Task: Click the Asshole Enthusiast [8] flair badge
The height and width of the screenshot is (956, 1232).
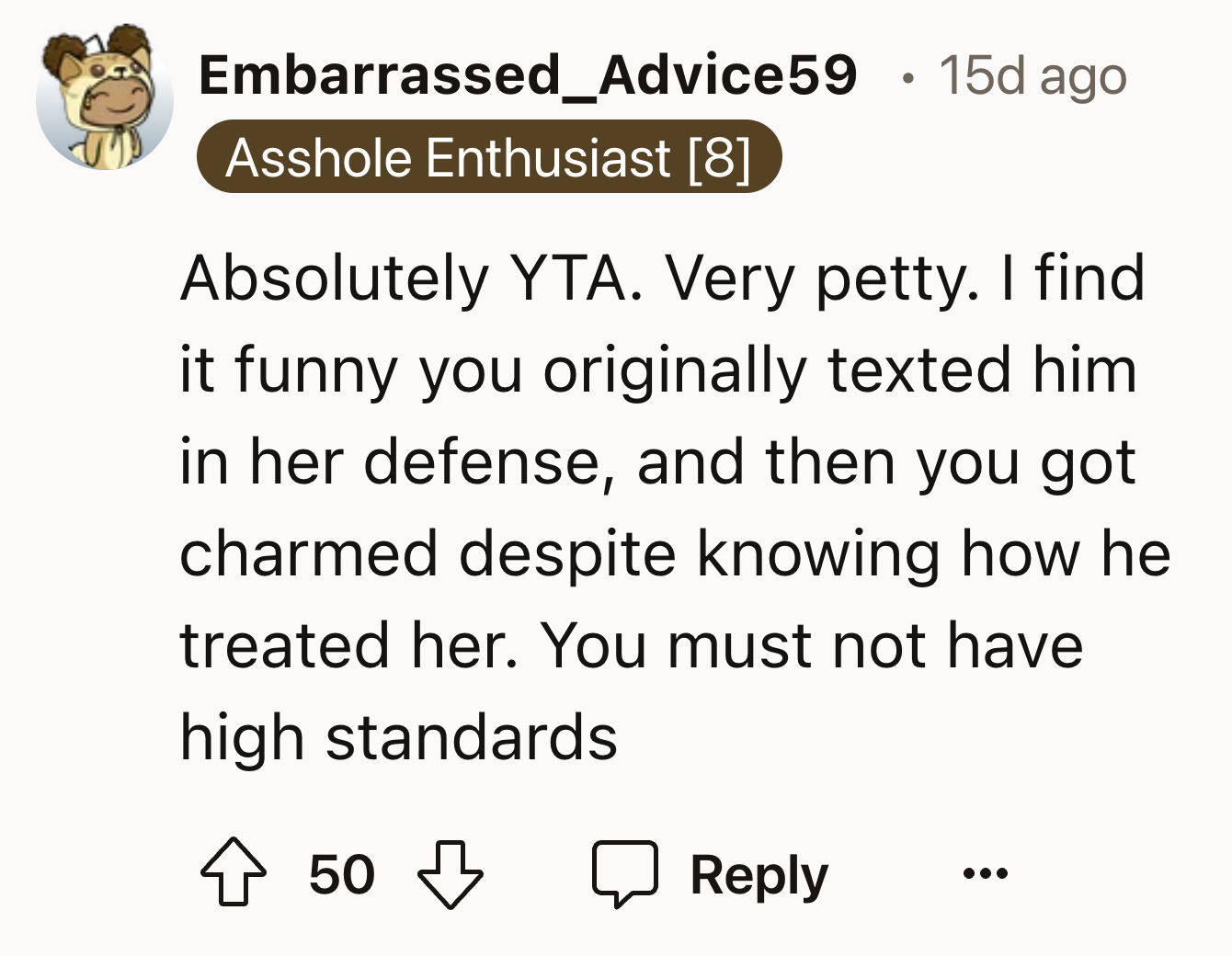Action: click(488, 157)
